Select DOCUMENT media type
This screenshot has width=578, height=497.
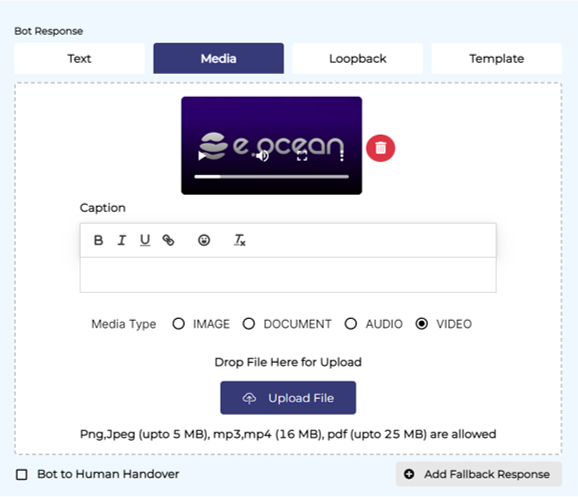[249, 324]
